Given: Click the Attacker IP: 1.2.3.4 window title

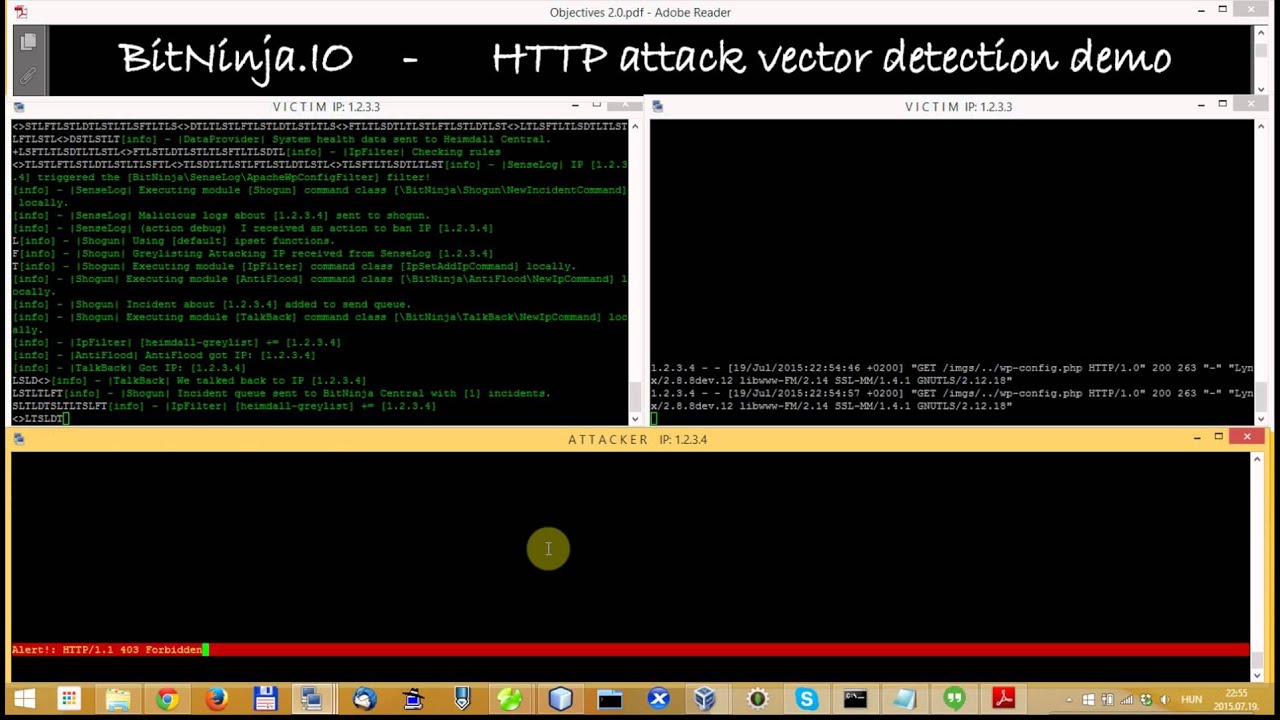Looking at the screenshot, I should point(637,439).
